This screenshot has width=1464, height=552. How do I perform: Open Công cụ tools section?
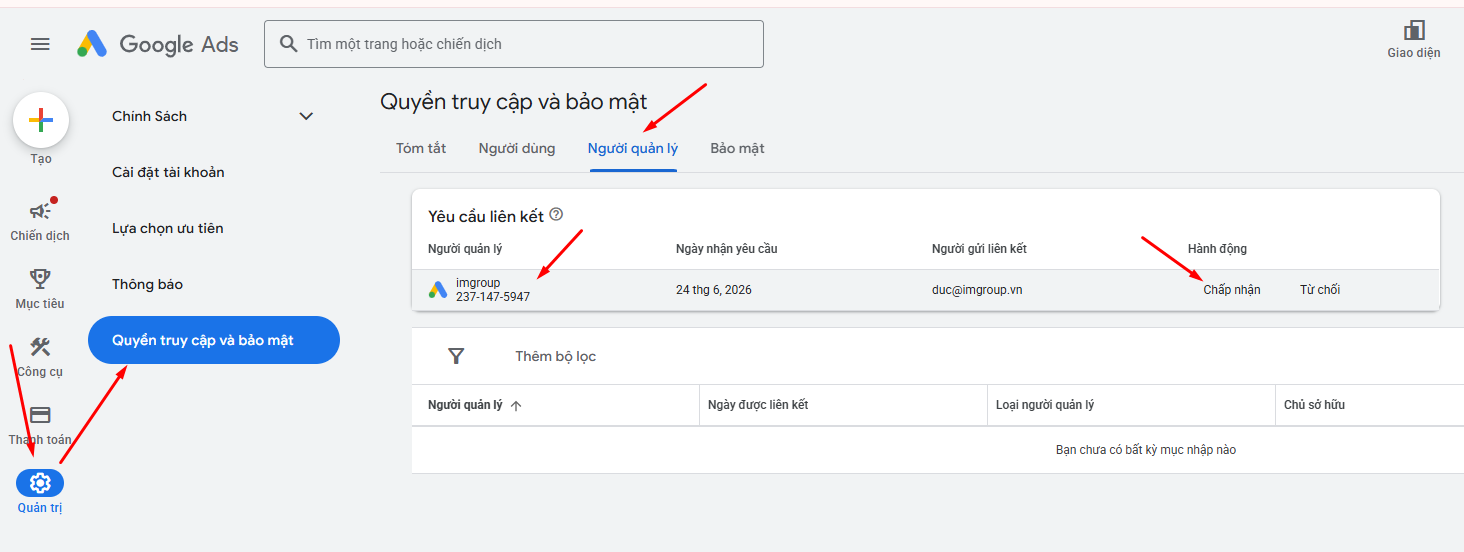tap(40, 356)
